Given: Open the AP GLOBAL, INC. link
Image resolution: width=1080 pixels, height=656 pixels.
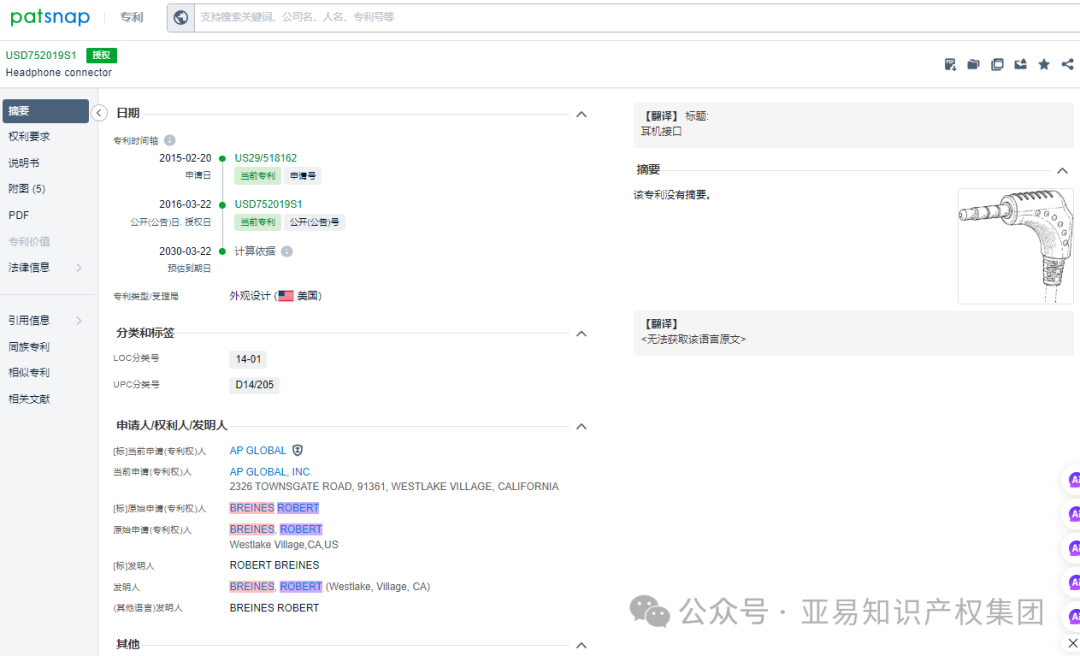Looking at the screenshot, I should pyautogui.click(x=270, y=471).
